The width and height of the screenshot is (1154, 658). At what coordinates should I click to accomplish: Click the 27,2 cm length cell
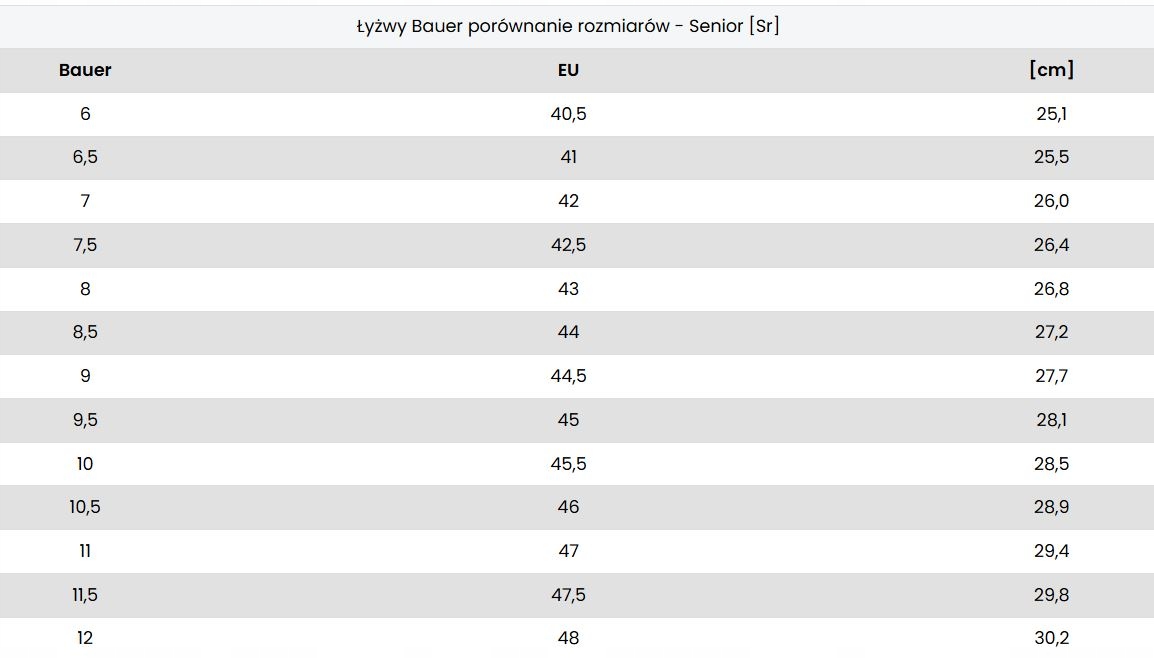tap(1051, 332)
